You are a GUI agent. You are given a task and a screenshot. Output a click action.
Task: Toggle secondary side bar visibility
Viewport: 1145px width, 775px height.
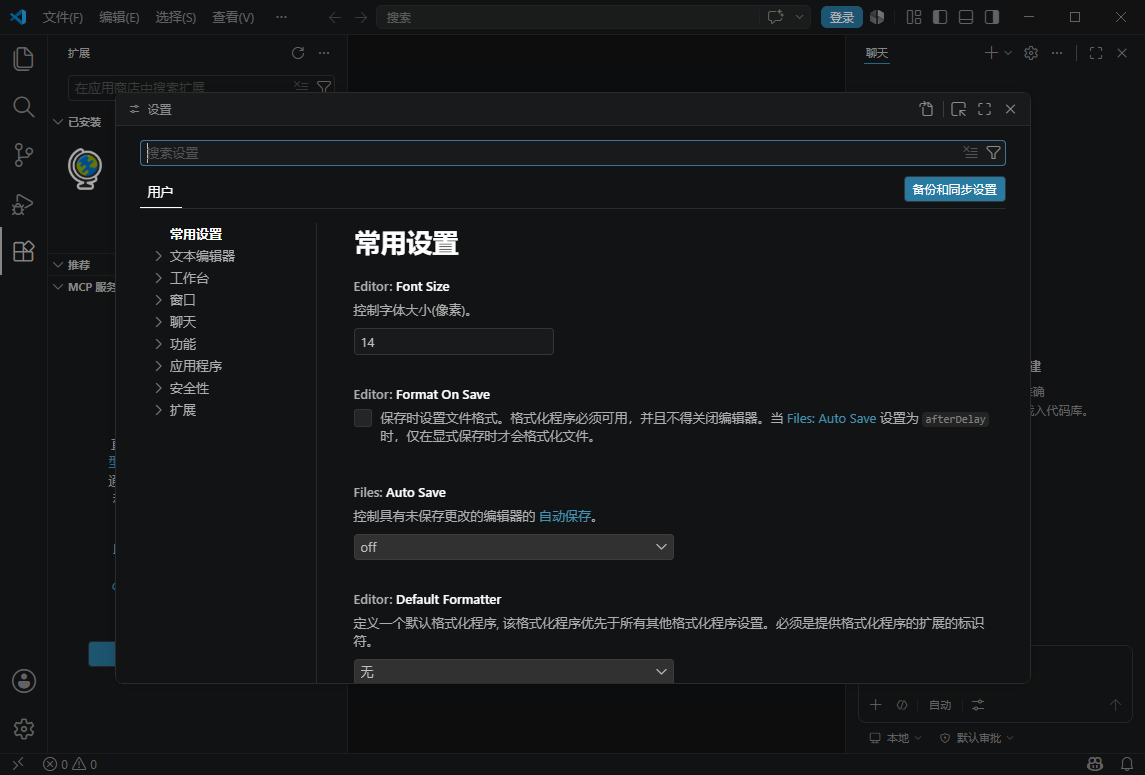tap(992, 17)
